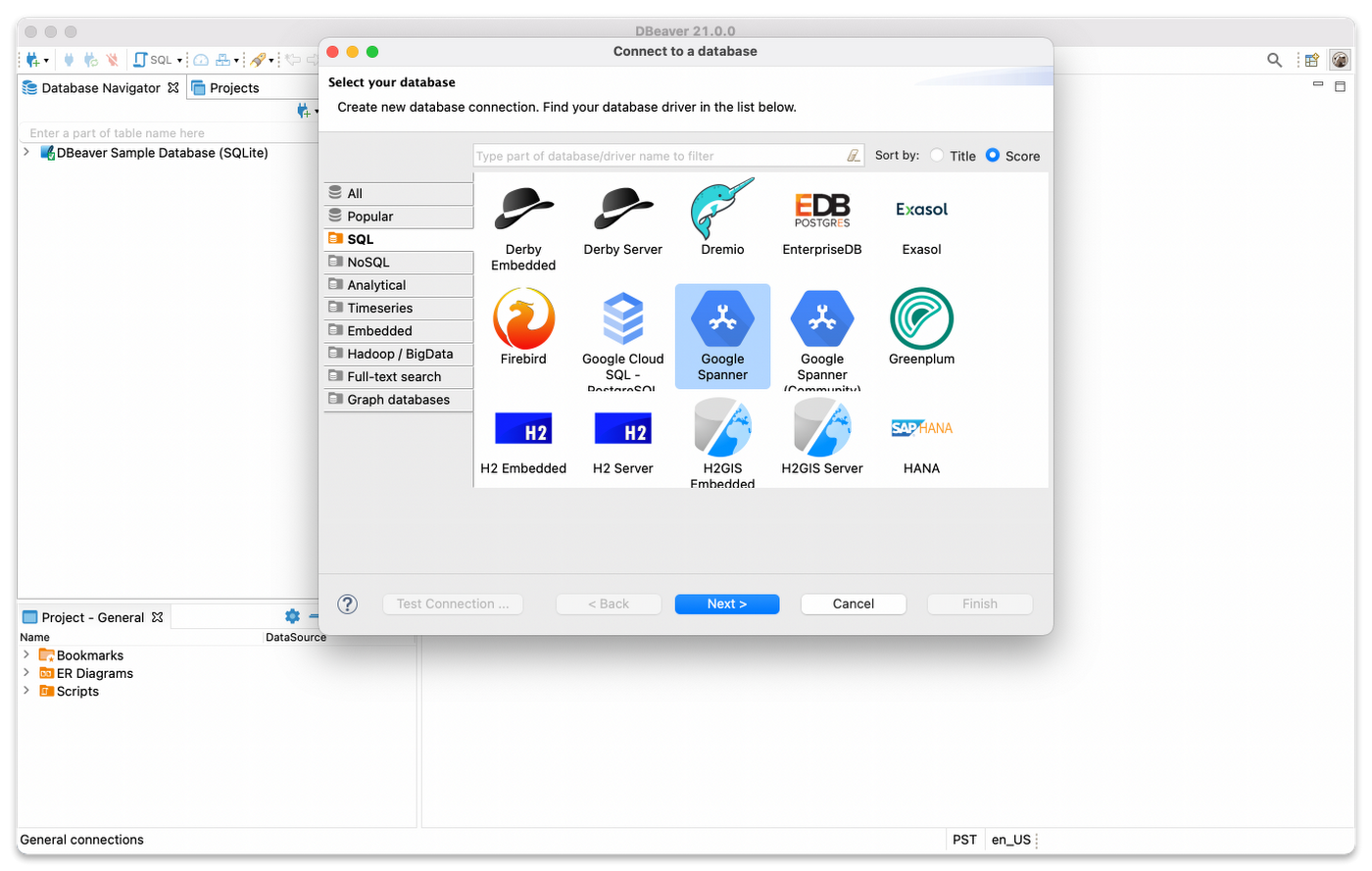Open the pen-nib tool dropdown arrow
1372x871 pixels.
click(x=271, y=61)
